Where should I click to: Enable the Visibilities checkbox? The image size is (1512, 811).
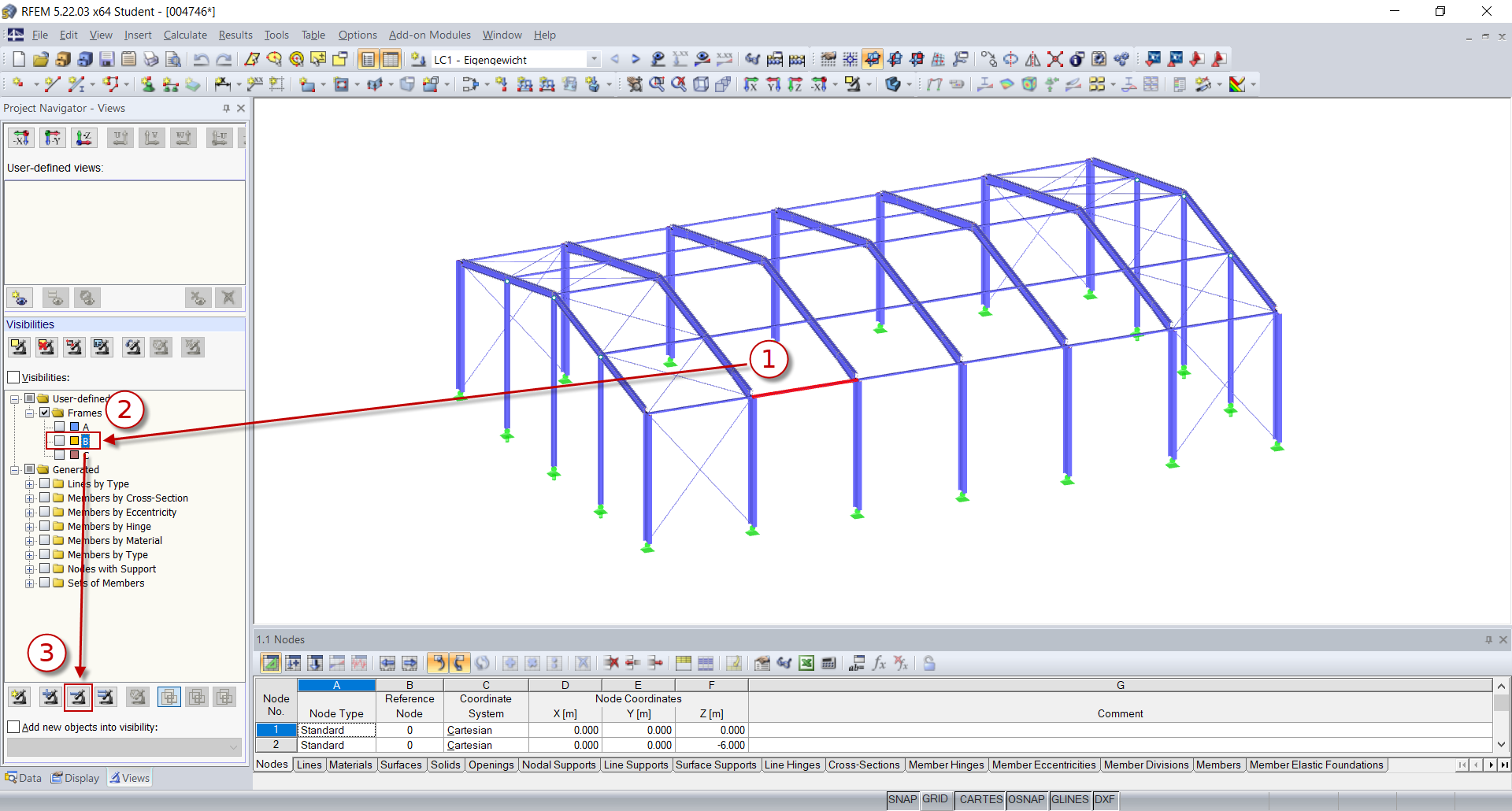click(x=13, y=376)
